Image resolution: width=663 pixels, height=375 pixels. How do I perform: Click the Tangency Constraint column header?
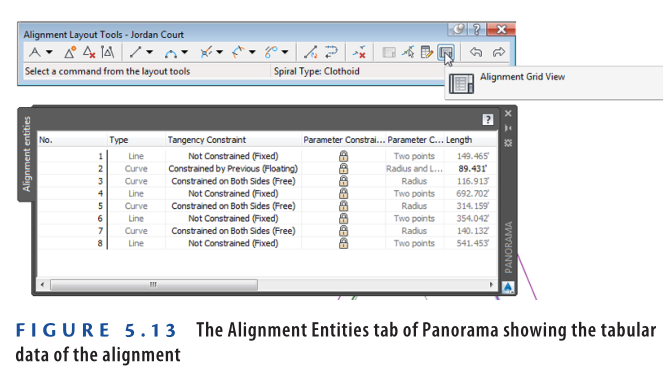[233, 140]
